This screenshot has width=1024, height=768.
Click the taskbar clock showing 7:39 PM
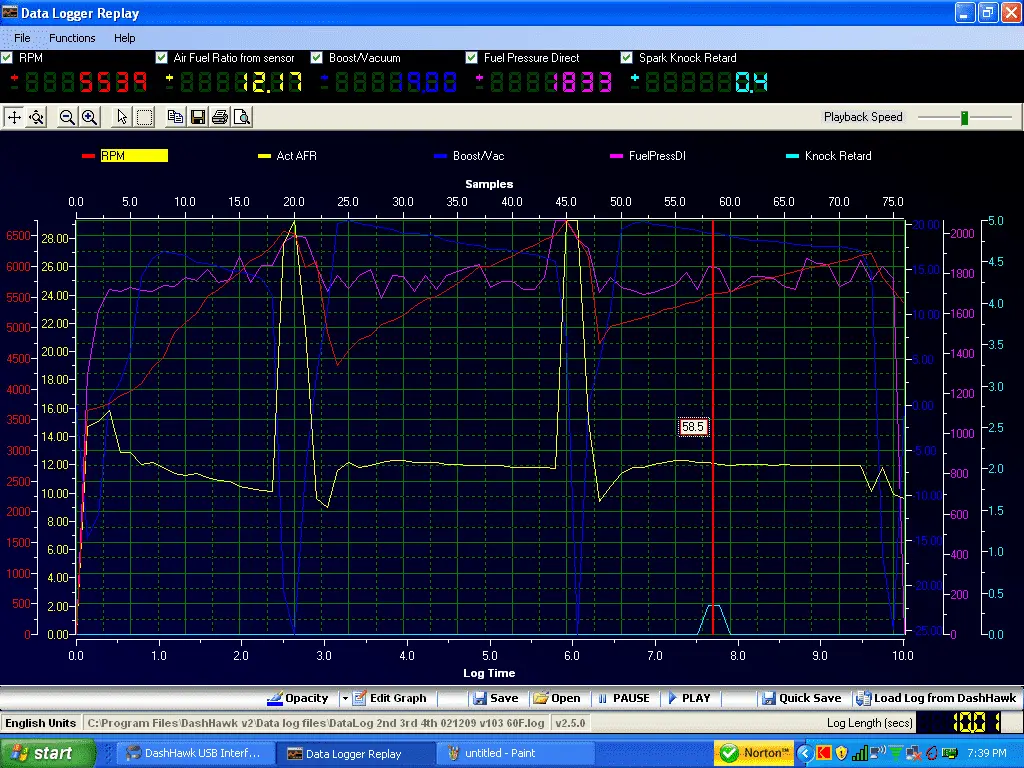[987, 753]
